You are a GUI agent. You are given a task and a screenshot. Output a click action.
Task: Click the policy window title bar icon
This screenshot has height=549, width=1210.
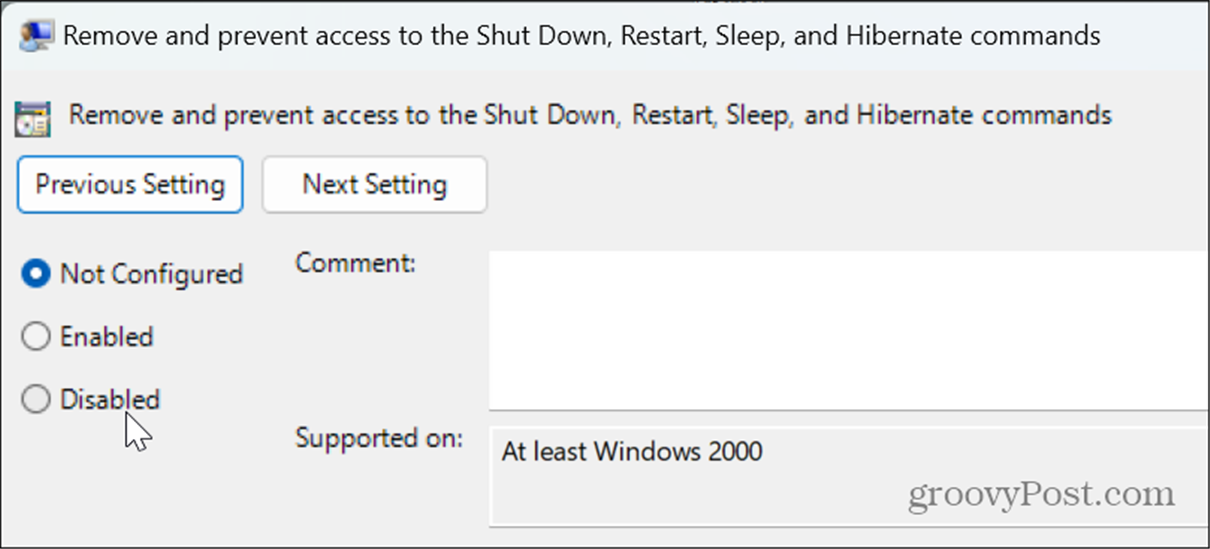point(36,35)
